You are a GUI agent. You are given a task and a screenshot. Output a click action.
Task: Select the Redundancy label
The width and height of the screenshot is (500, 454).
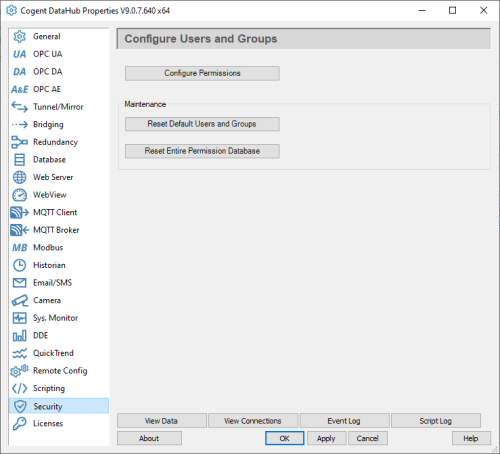[x=55, y=142]
